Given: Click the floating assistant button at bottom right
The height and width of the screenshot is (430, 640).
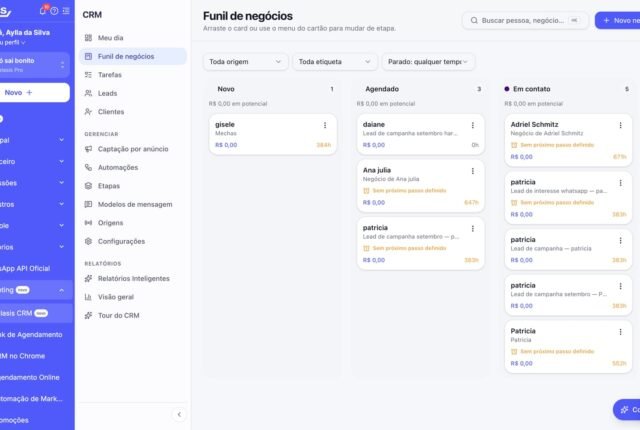Looking at the screenshot, I should tap(627, 409).
